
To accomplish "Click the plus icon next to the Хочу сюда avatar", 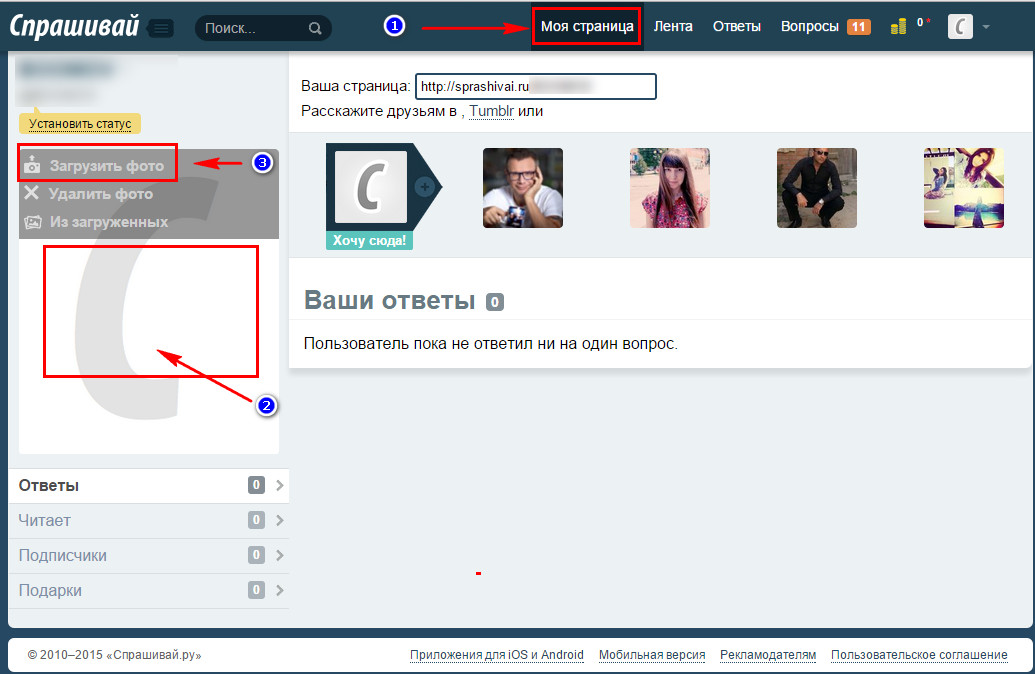I will 424,186.
